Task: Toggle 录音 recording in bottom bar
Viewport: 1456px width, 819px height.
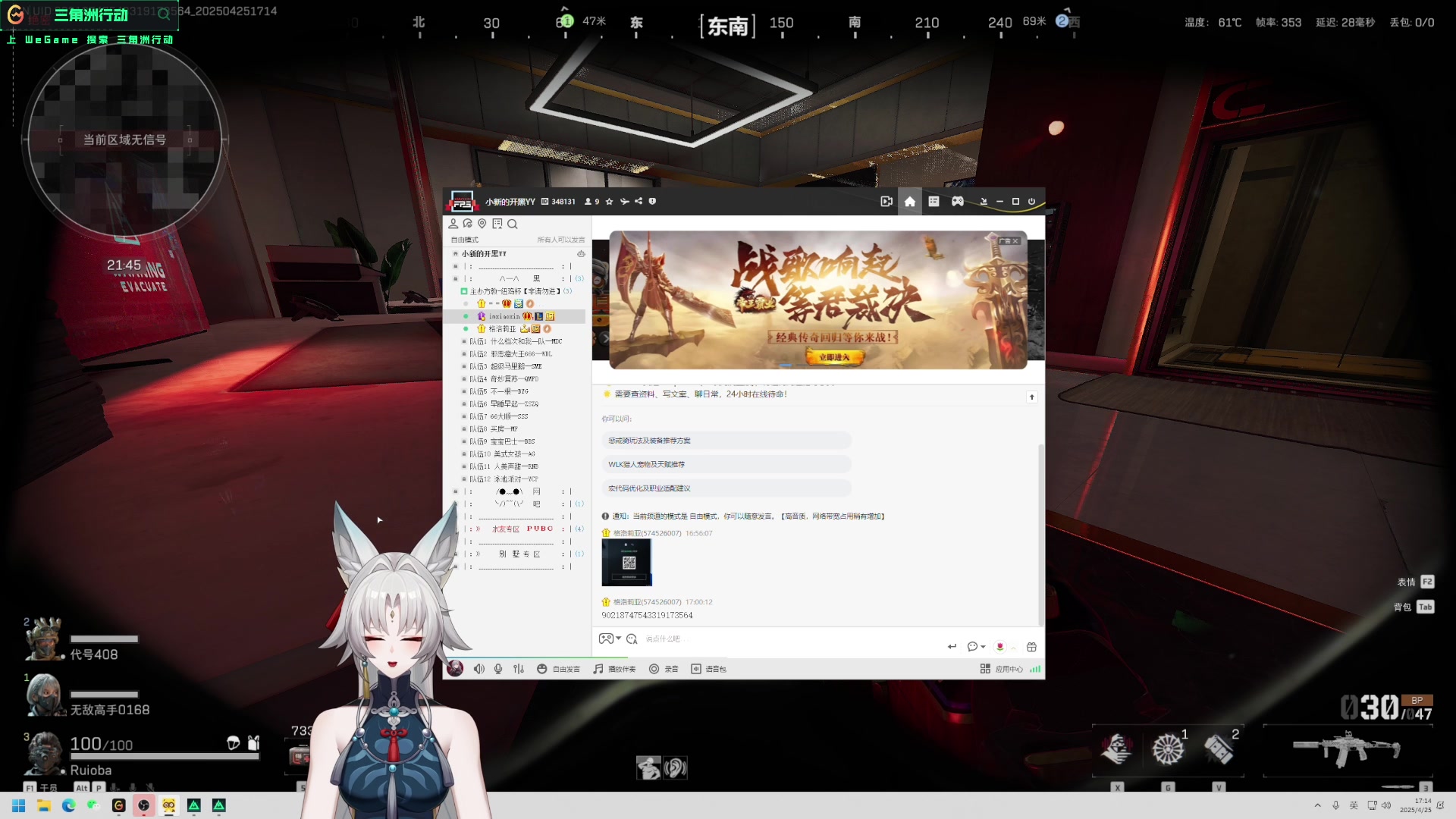Action: click(x=664, y=669)
